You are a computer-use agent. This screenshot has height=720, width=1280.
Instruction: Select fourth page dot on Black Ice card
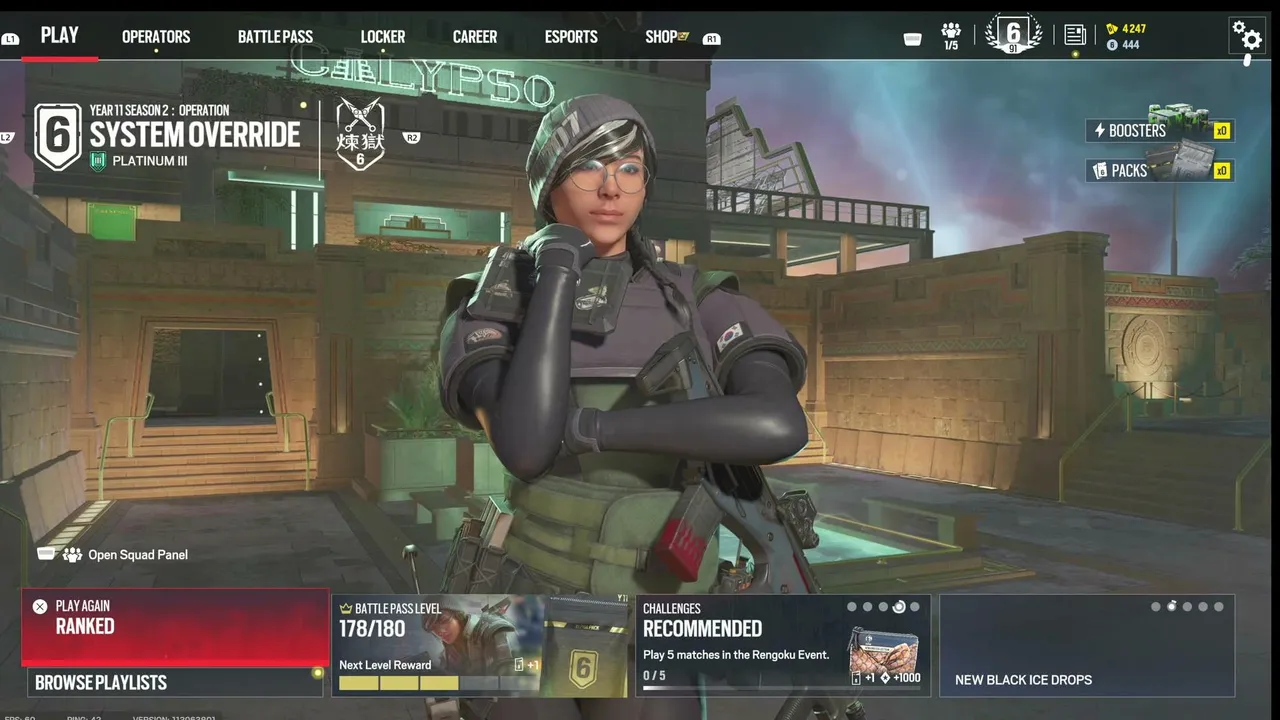(x=1203, y=607)
